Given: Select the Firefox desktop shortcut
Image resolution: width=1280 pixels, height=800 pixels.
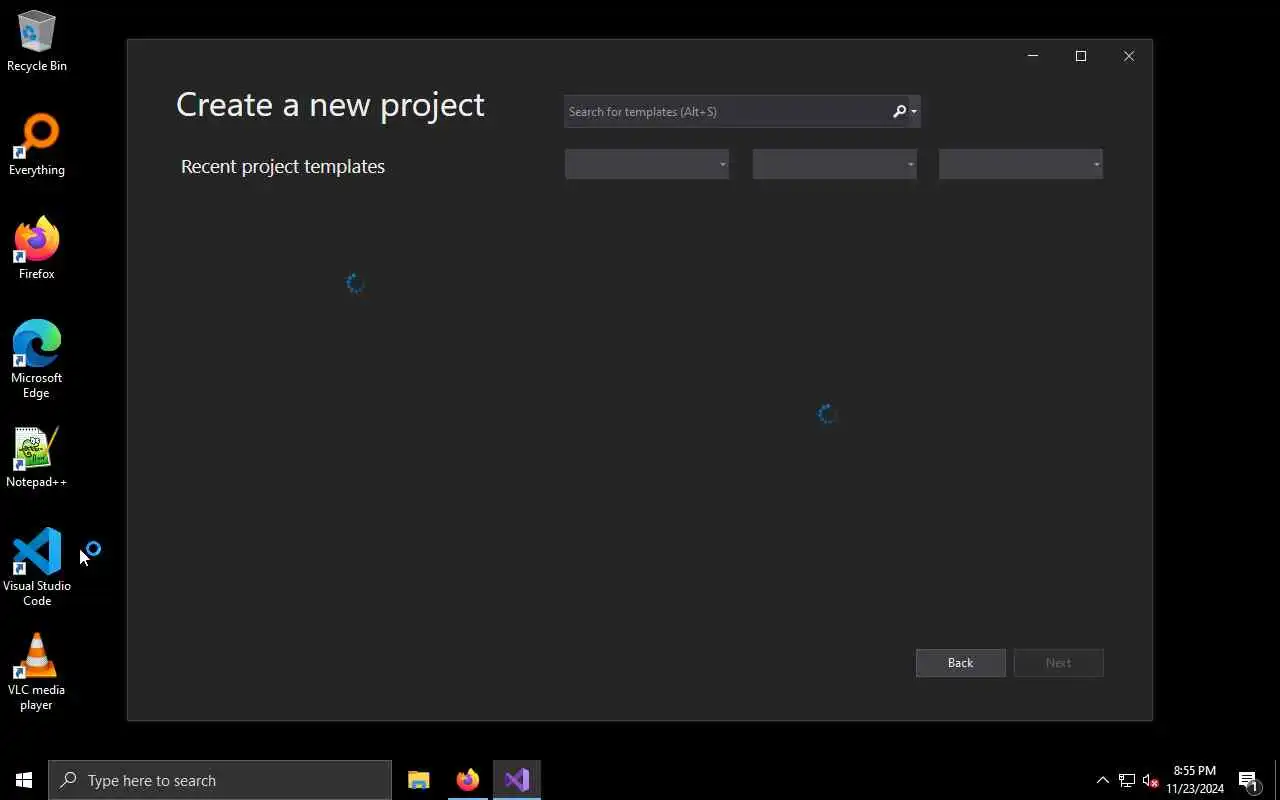Looking at the screenshot, I should 37,249.
